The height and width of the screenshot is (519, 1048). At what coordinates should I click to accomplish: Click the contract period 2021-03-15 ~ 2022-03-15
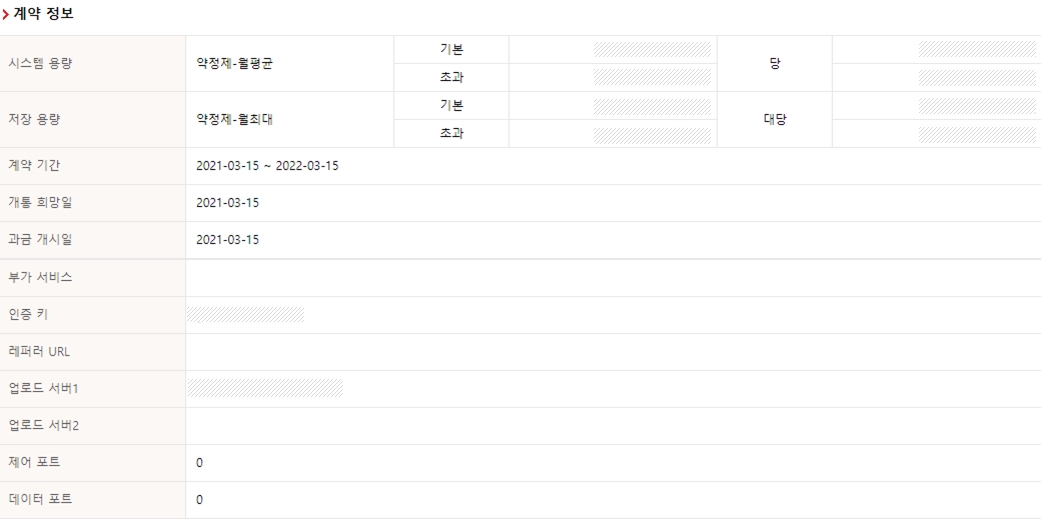[x=267, y=166]
